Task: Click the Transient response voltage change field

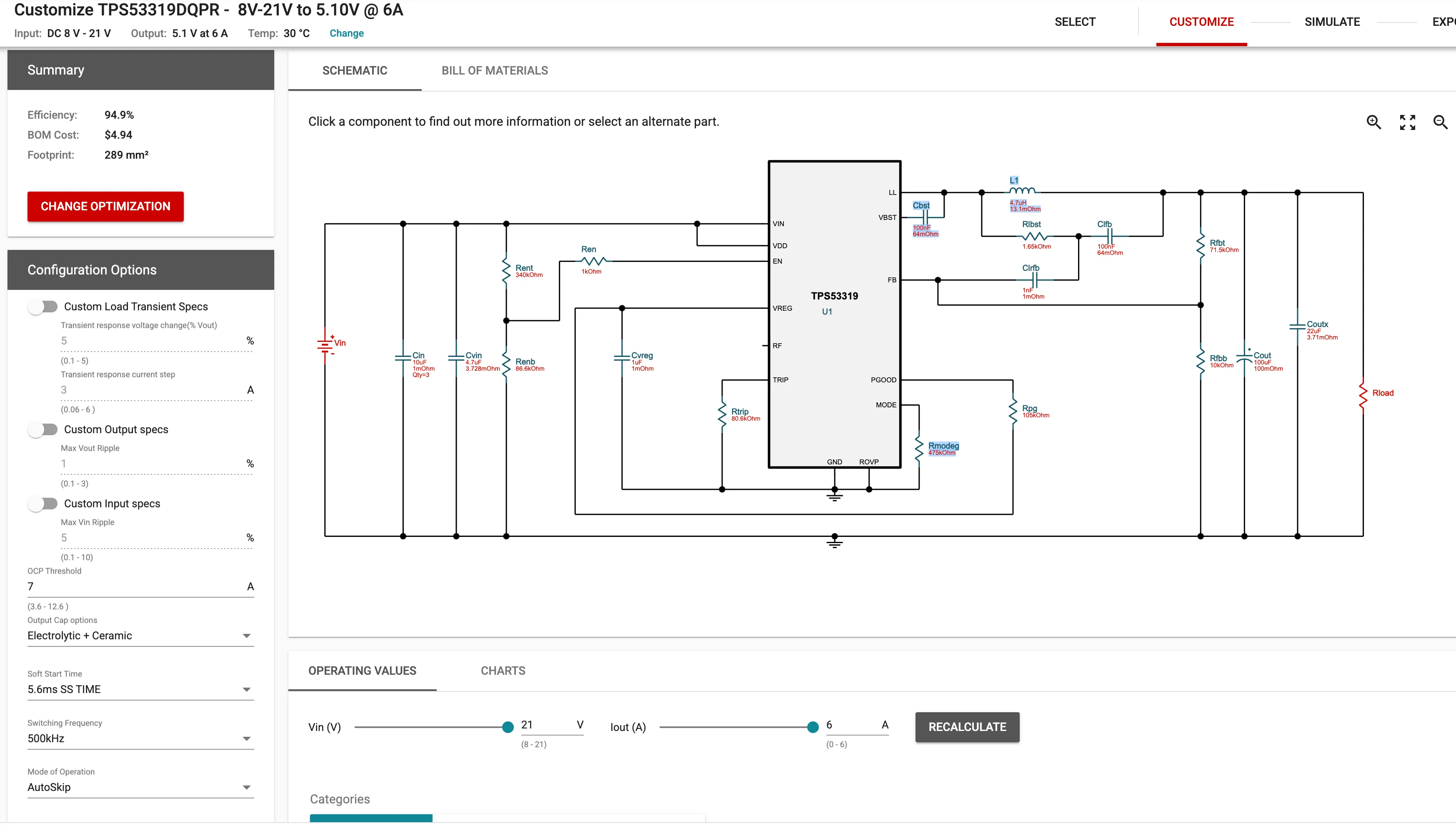Action: pyautogui.click(x=157, y=341)
